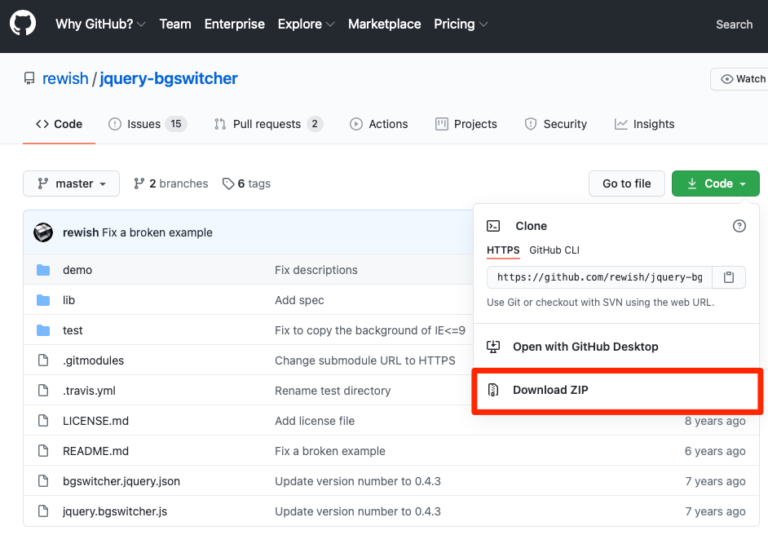Open the Pricing dropdown in header
This screenshot has height=535, width=768.
(460, 24)
